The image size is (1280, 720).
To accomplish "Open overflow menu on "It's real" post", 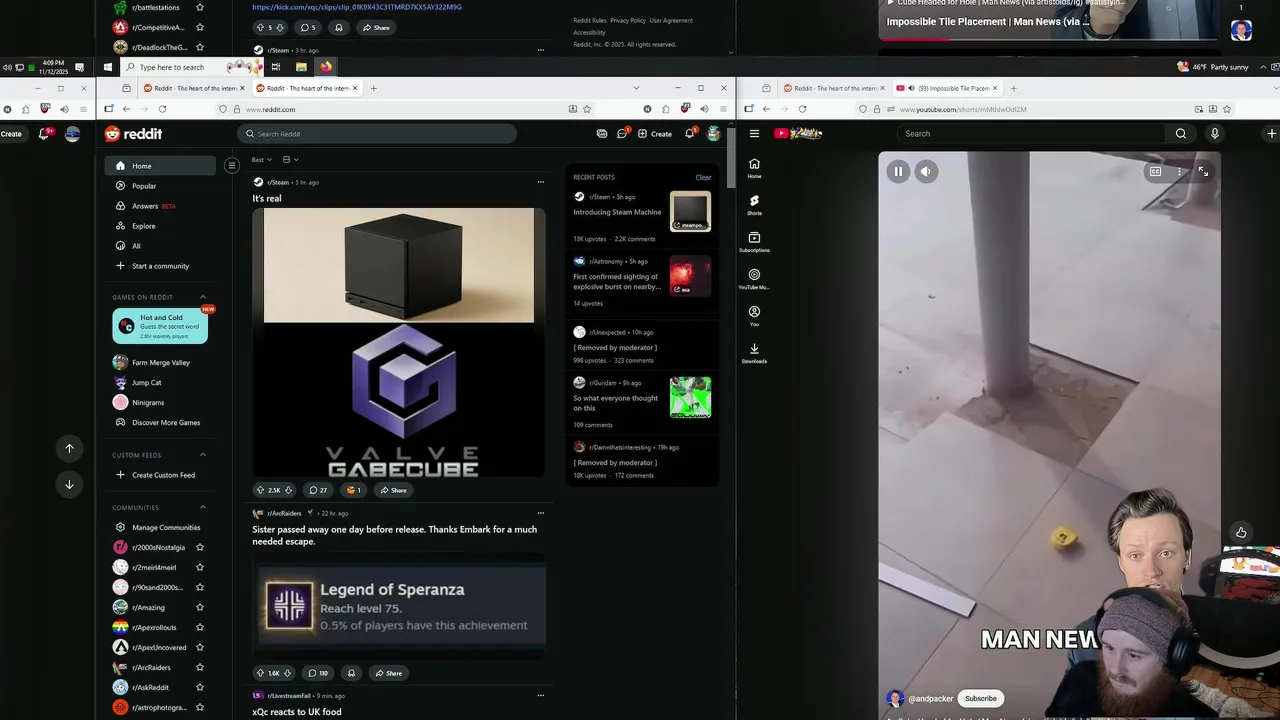I will pos(541,182).
